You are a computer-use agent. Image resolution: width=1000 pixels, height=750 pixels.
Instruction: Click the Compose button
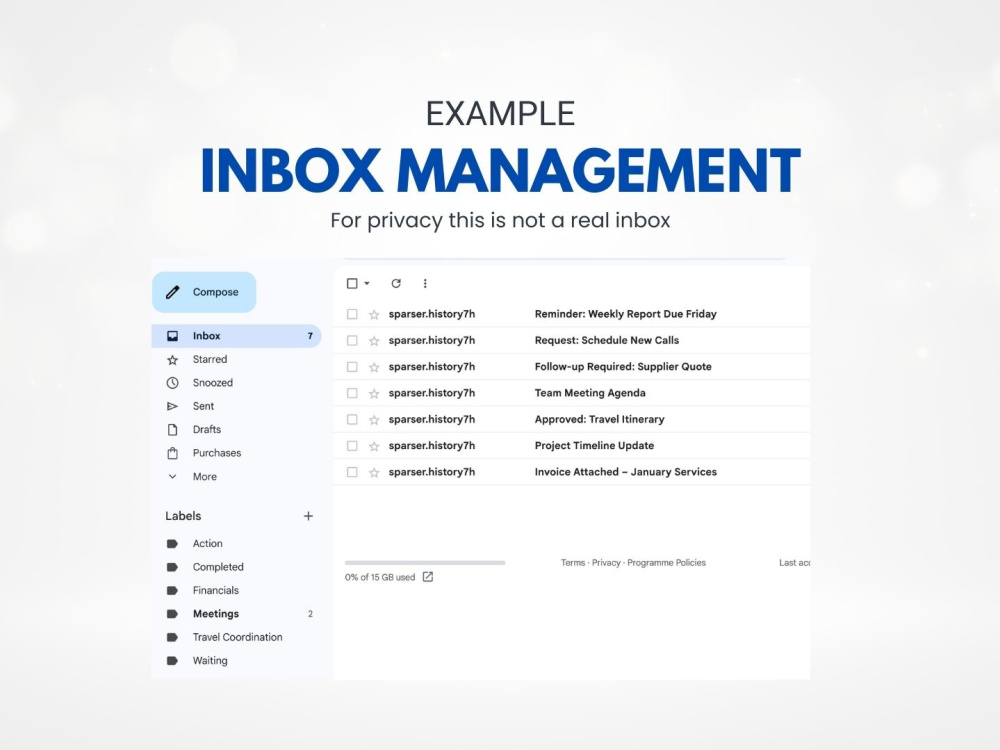pos(204,292)
